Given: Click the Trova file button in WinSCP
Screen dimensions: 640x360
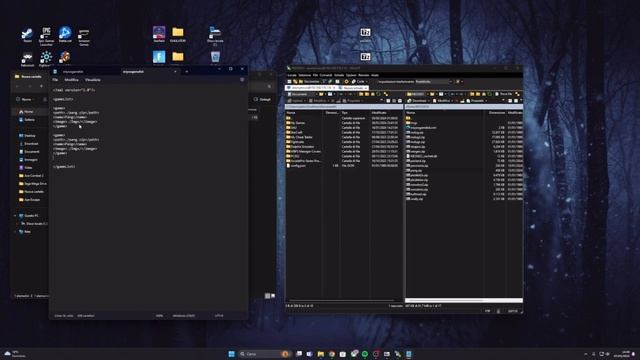Looking at the screenshot, I should coord(504,94).
